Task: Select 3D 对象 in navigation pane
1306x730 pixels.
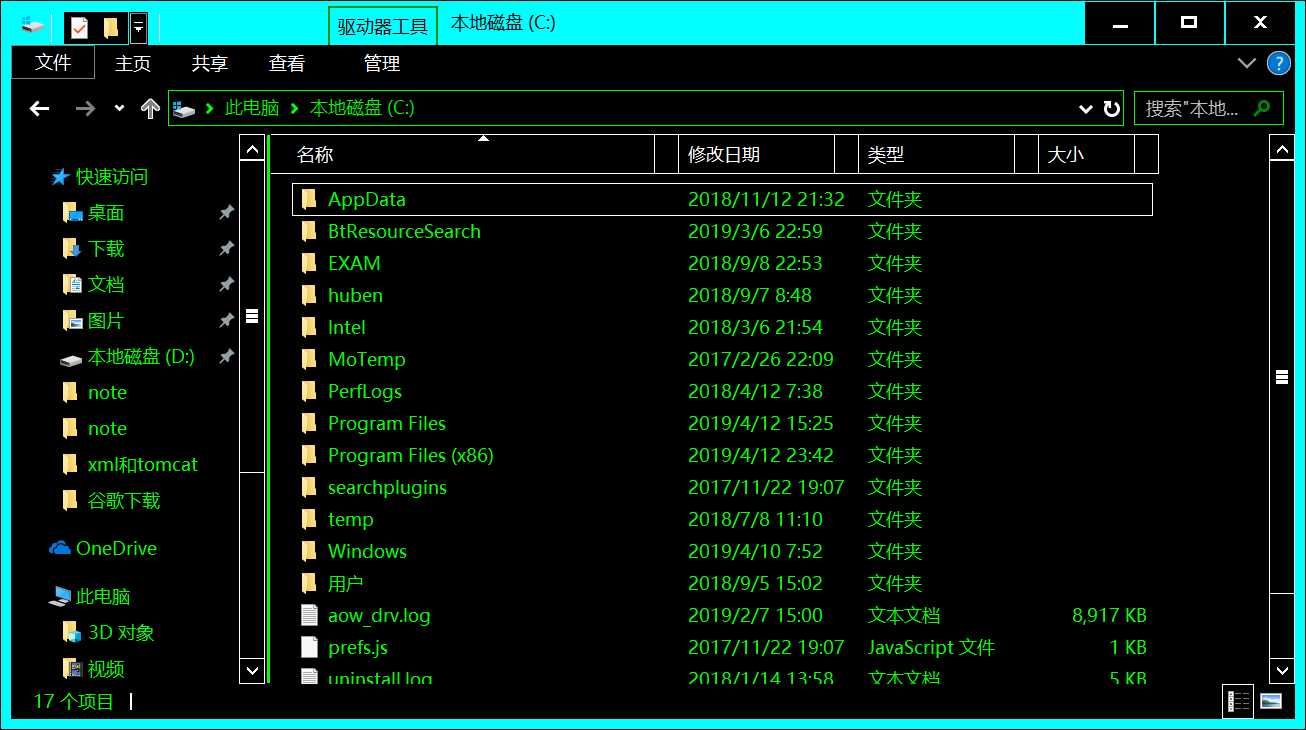Action: tap(108, 633)
